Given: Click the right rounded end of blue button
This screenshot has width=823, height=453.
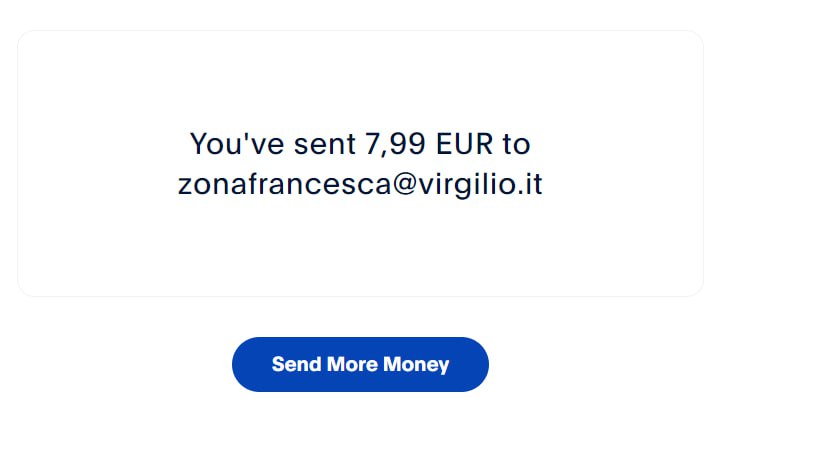Looking at the screenshot, I should [x=476, y=364].
